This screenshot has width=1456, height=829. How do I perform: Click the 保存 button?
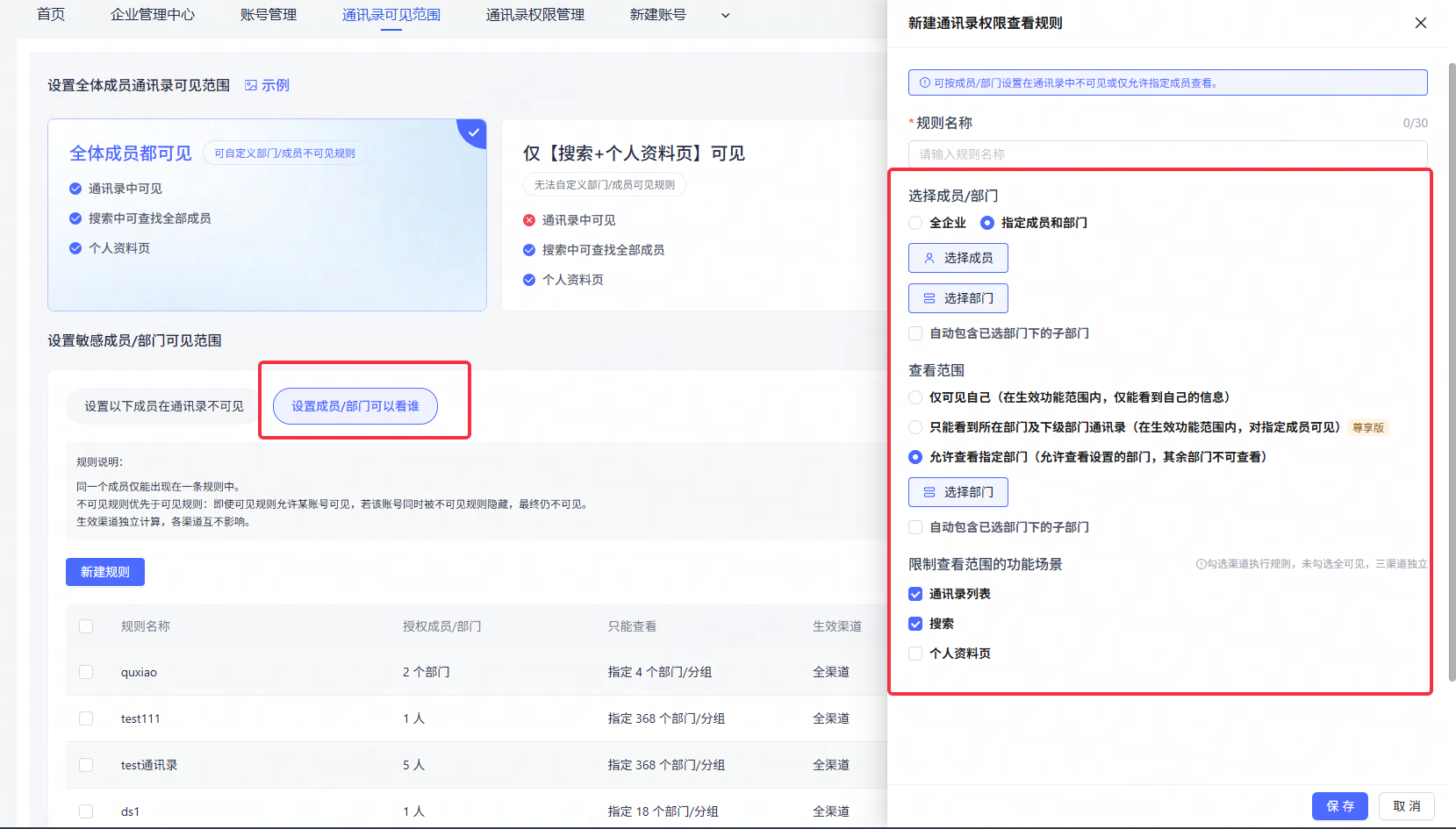[1340, 806]
